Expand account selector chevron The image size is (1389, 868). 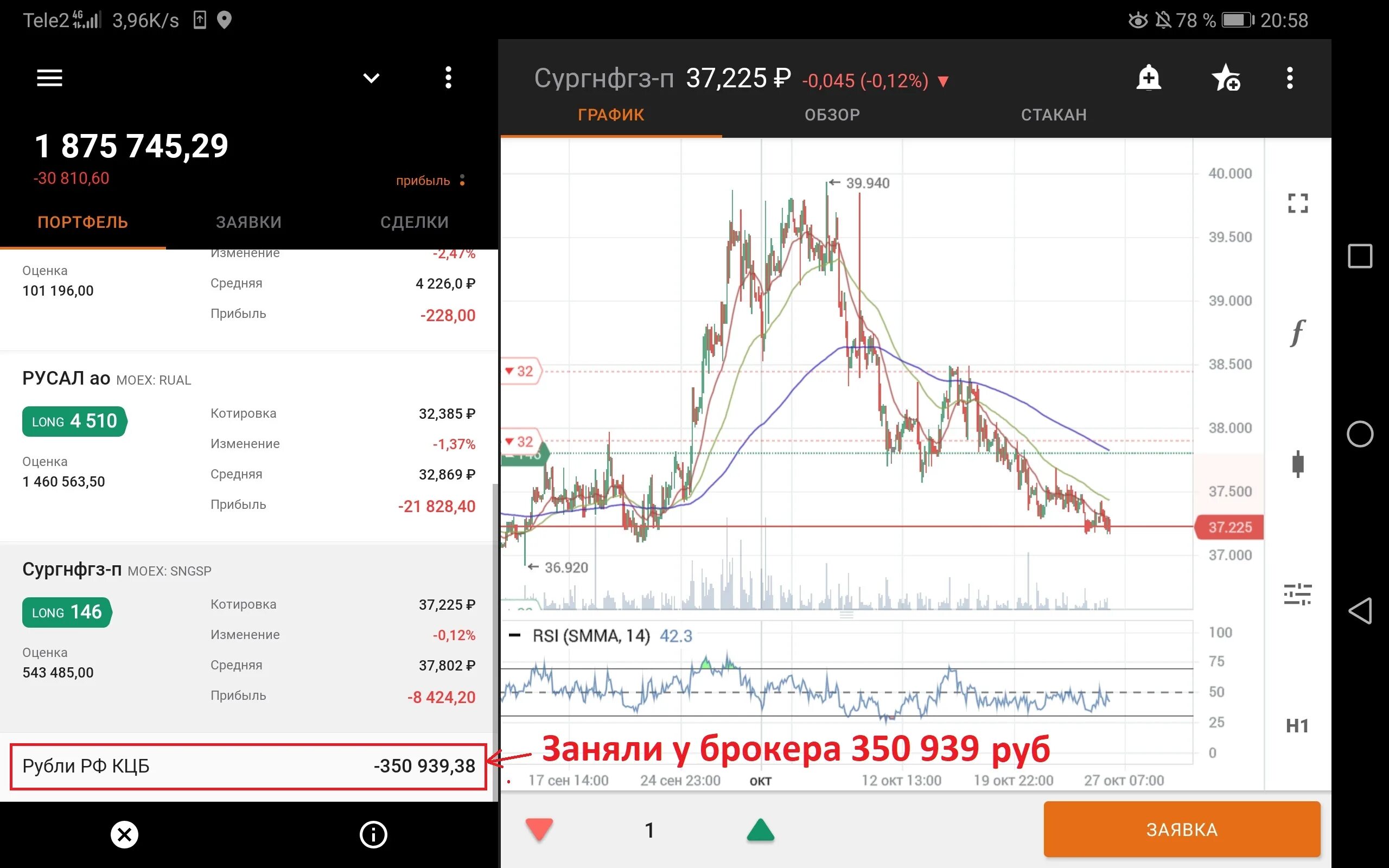tap(371, 78)
